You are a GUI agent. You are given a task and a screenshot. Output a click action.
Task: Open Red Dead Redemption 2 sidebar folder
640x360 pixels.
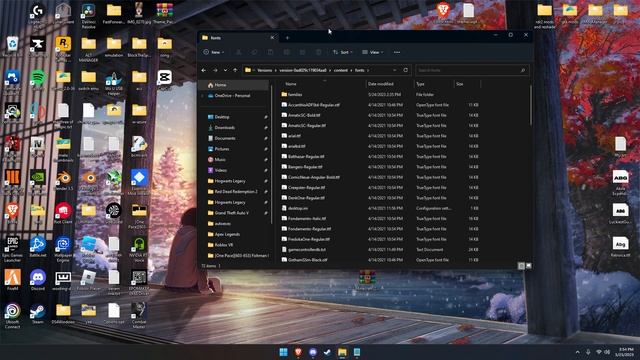coord(235,191)
